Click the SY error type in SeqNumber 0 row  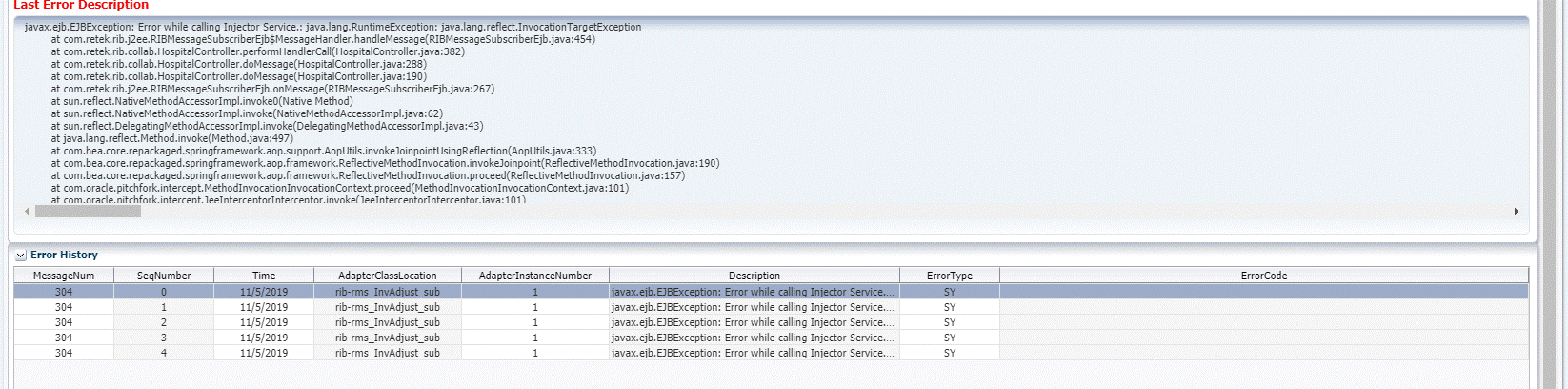pyautogui.click(x=950, y=292)
